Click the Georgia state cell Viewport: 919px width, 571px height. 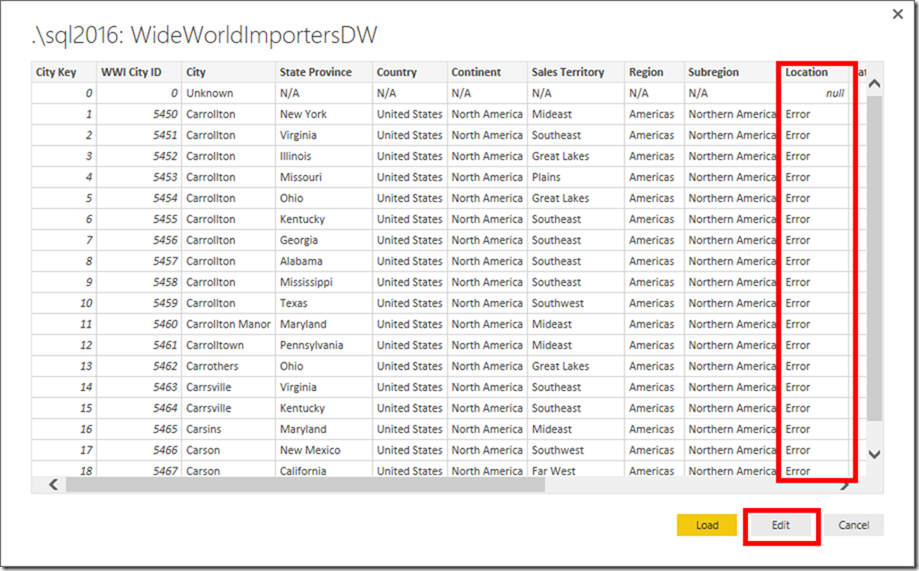[x=324, y=240]
